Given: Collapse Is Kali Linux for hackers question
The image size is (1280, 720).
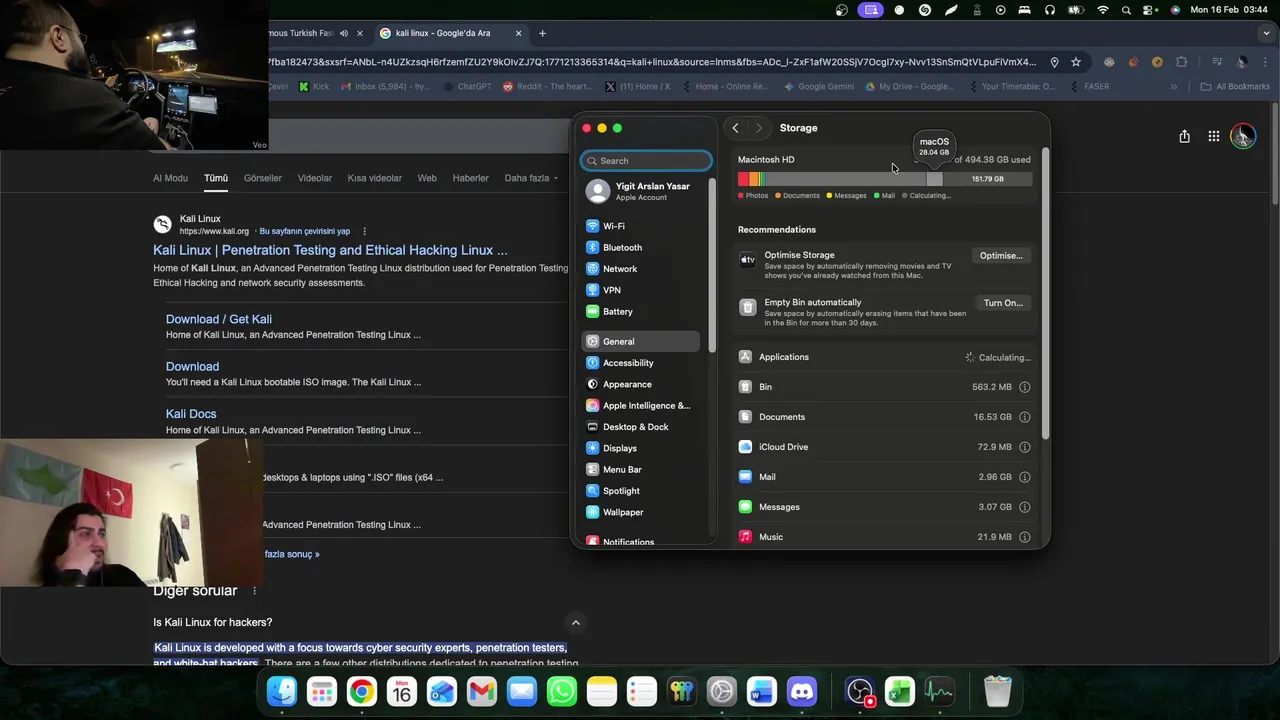Looking at the screenshot, I should 575,623.
